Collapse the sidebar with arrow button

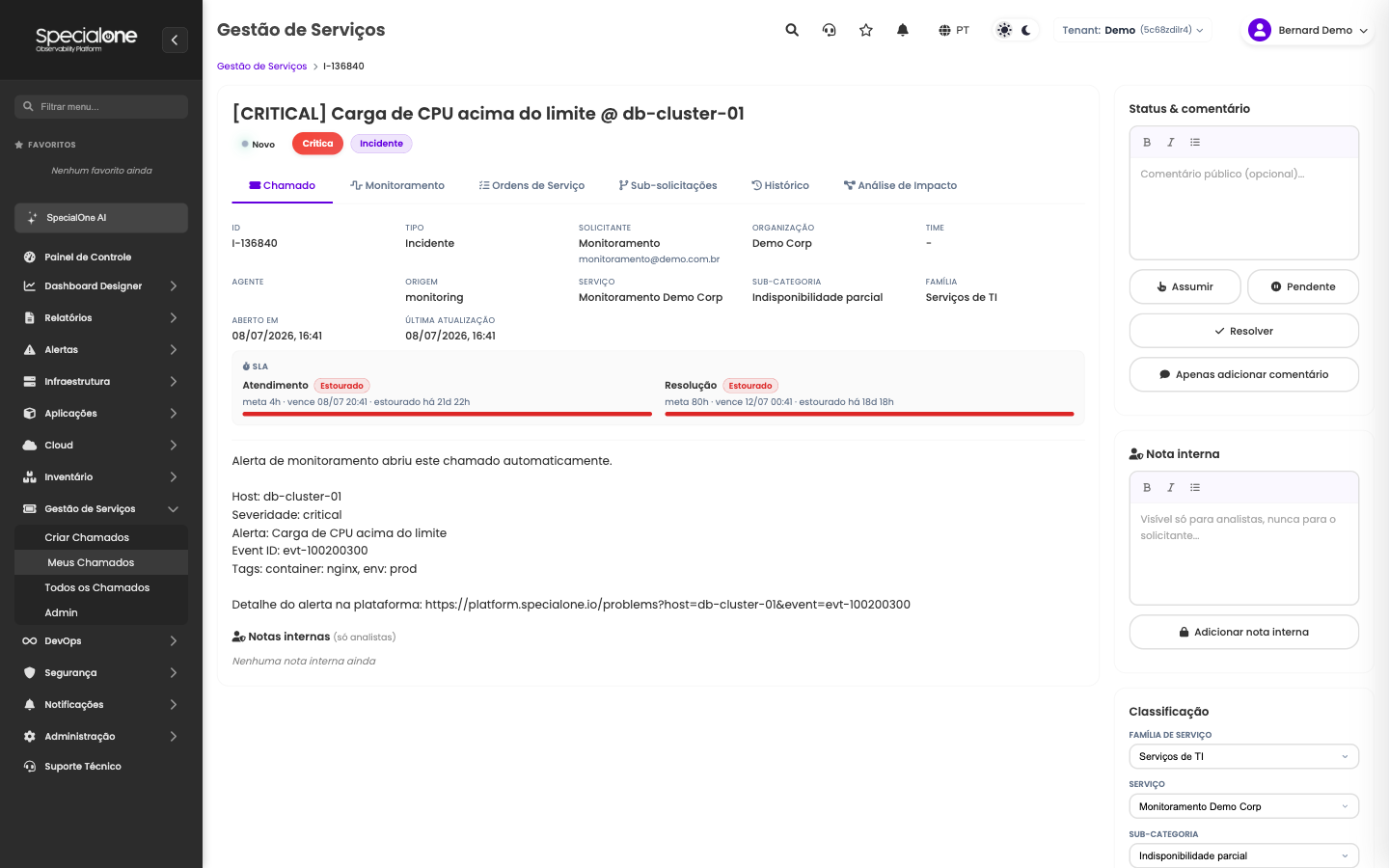click(x=175, y=40)
